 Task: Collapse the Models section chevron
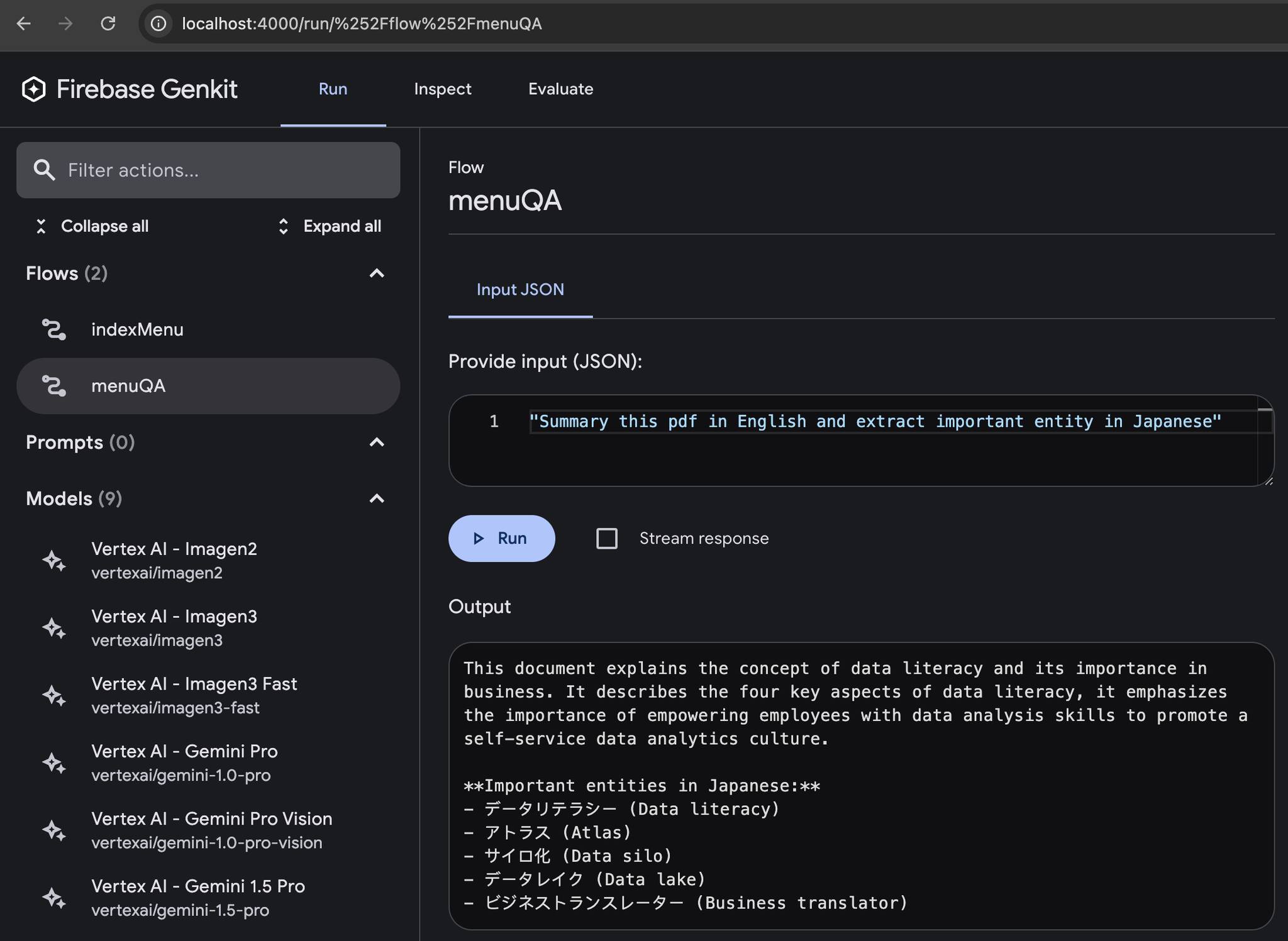point(377,498)
